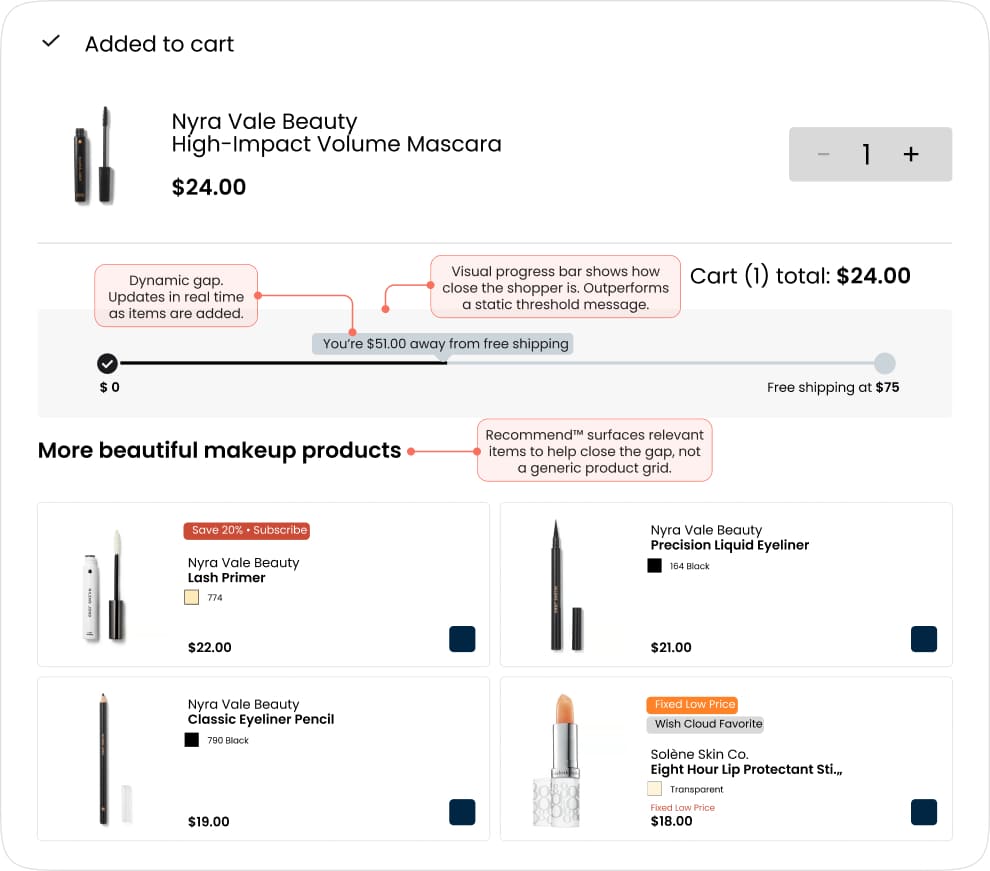The image size is (990, 871).
Task: Open the Precision Liquid Eyeliner link
Action: [730, 545]
